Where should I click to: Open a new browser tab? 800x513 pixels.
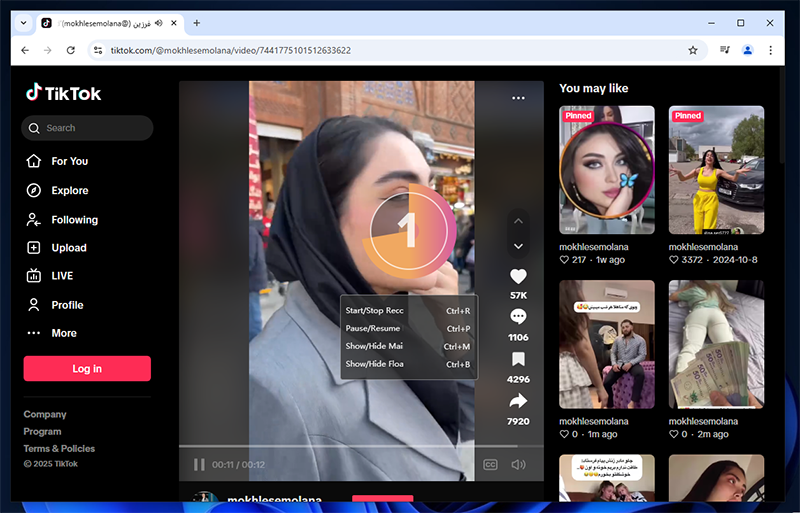pyautogui.click(x=196, y=23)
